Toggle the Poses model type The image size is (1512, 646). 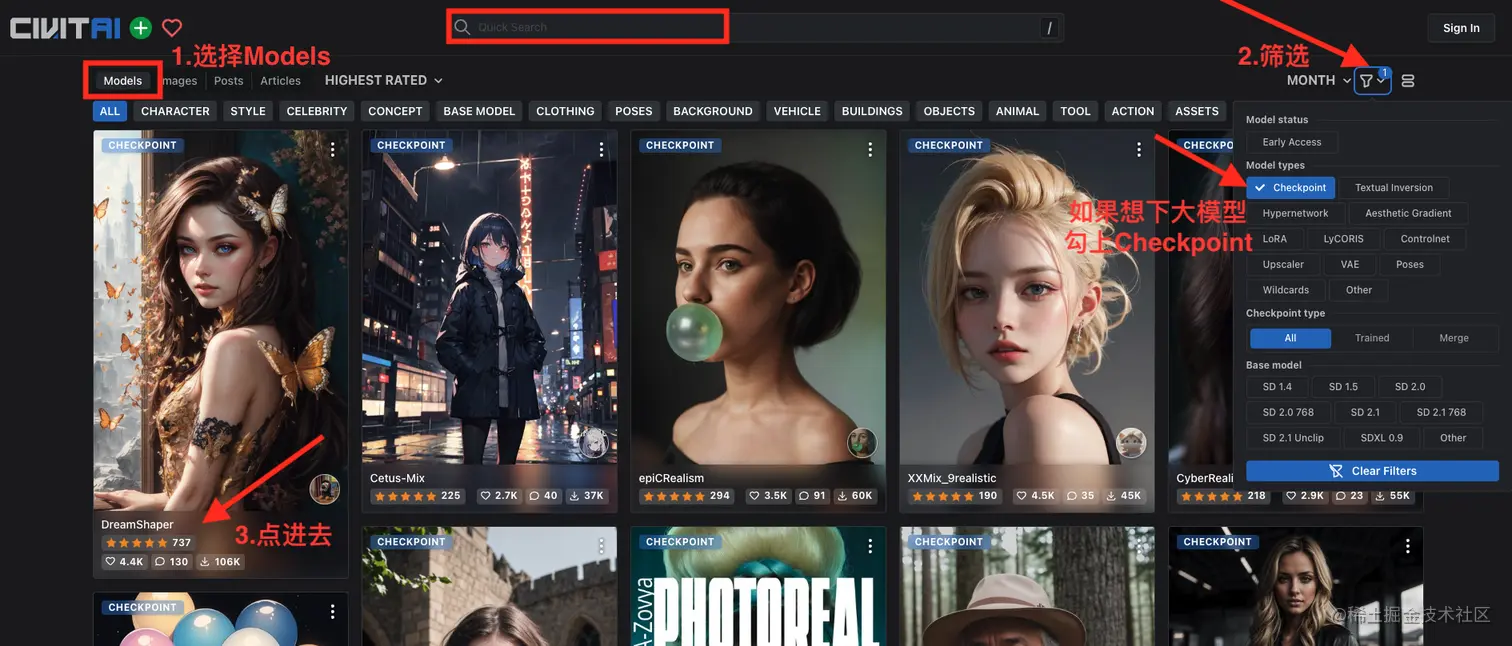1410,264
